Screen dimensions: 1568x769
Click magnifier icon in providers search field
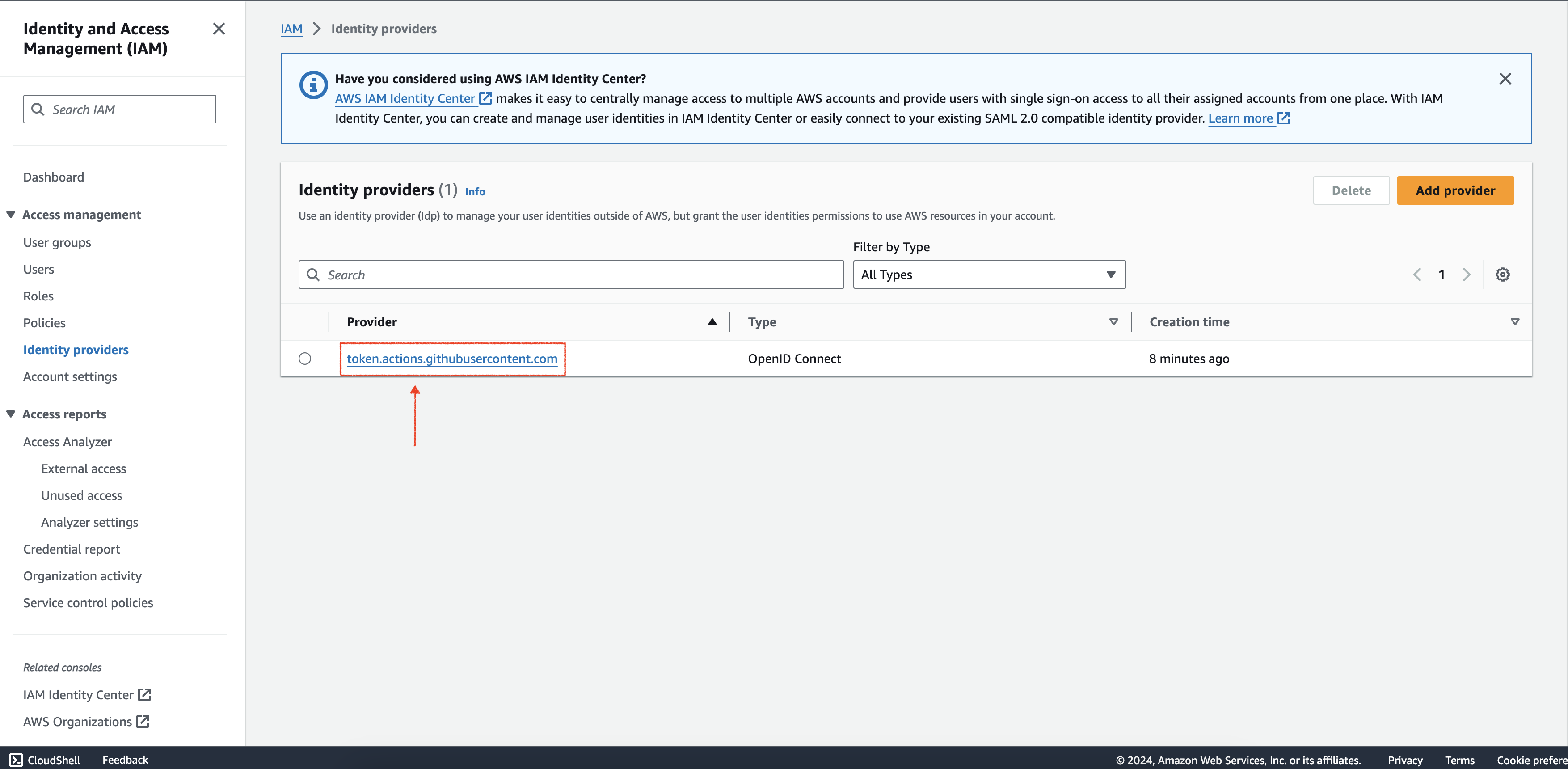pyautogui.click(x=313, y=275)
